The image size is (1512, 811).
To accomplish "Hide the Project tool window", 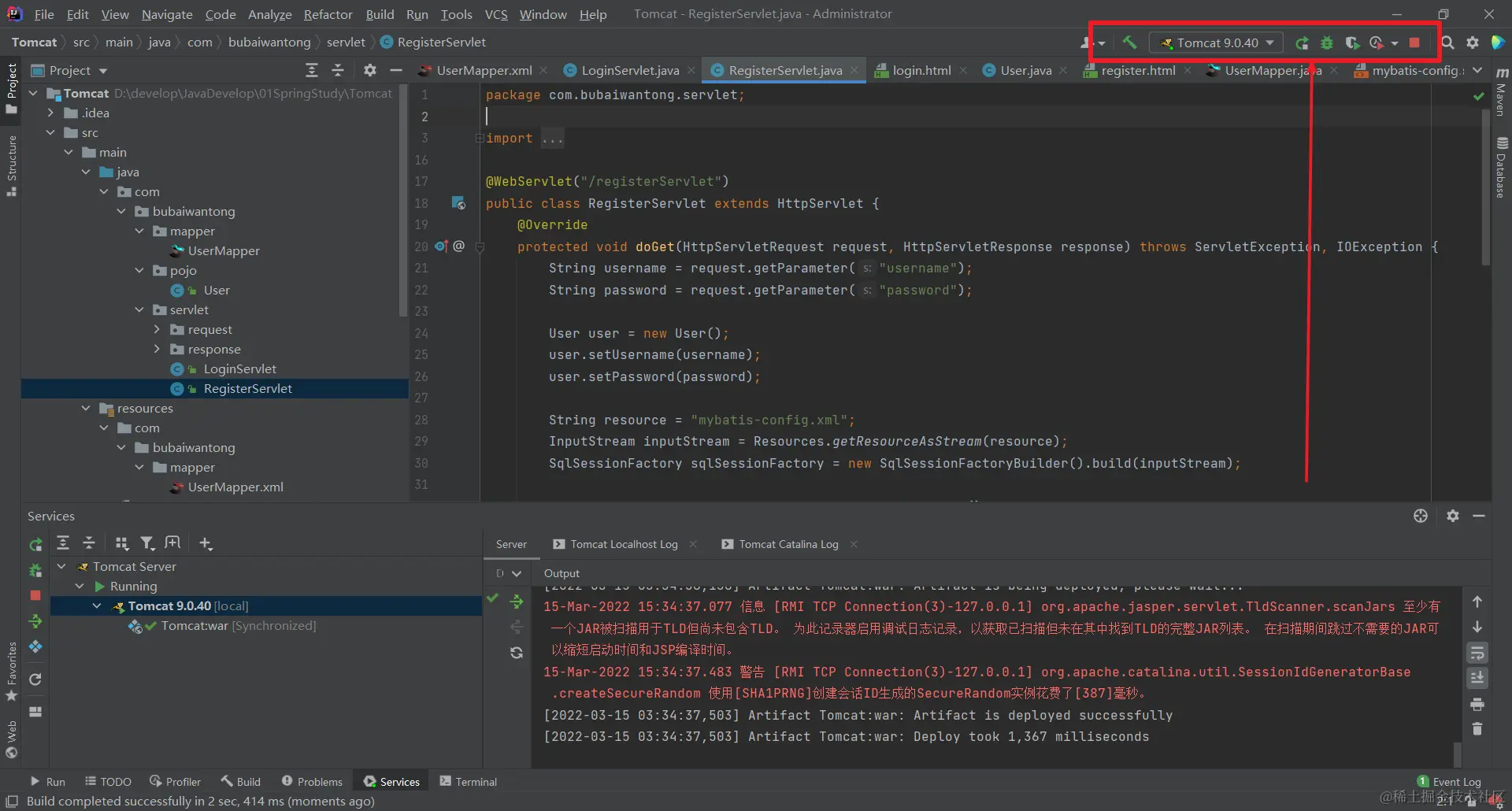I will tap(396, 70).
